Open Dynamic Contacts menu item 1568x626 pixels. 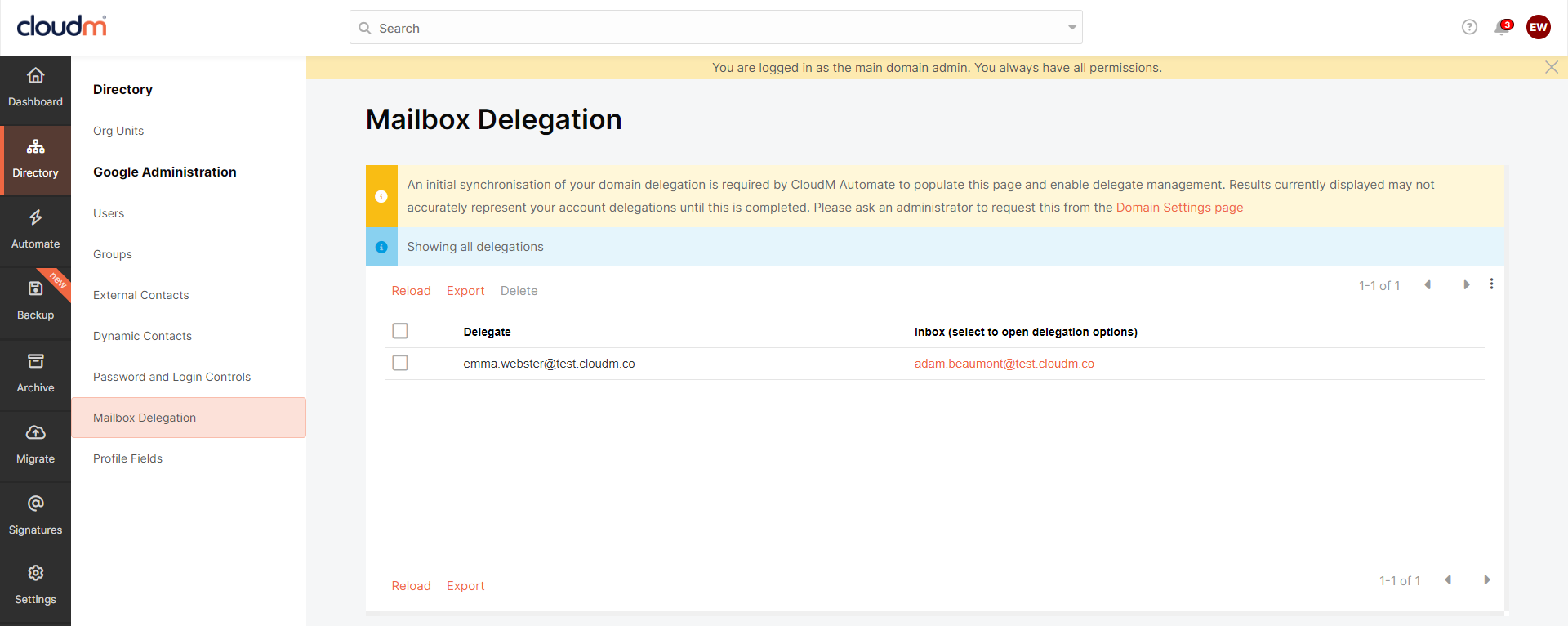click(143, 336)
